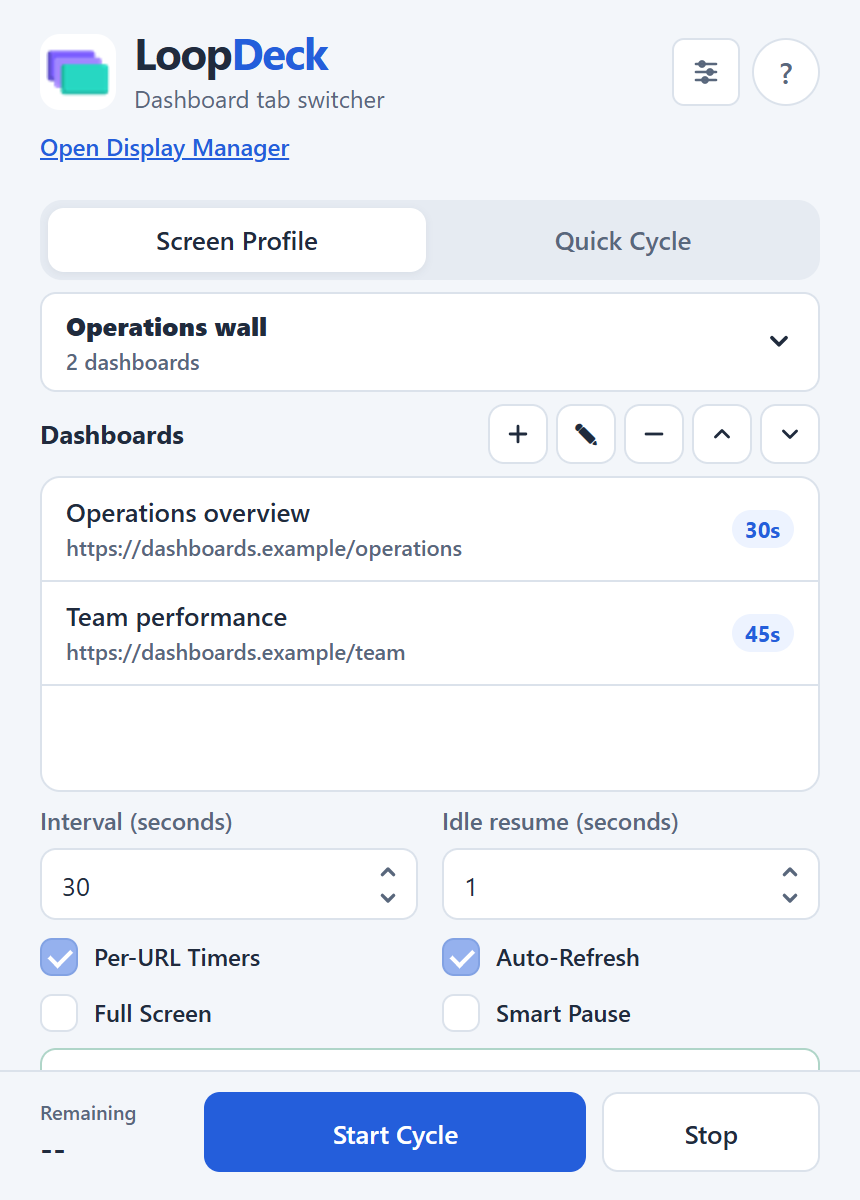Move dashboard up with up-arrow icon
This screenshot has height=1200, width=860.
click(722, 434)
